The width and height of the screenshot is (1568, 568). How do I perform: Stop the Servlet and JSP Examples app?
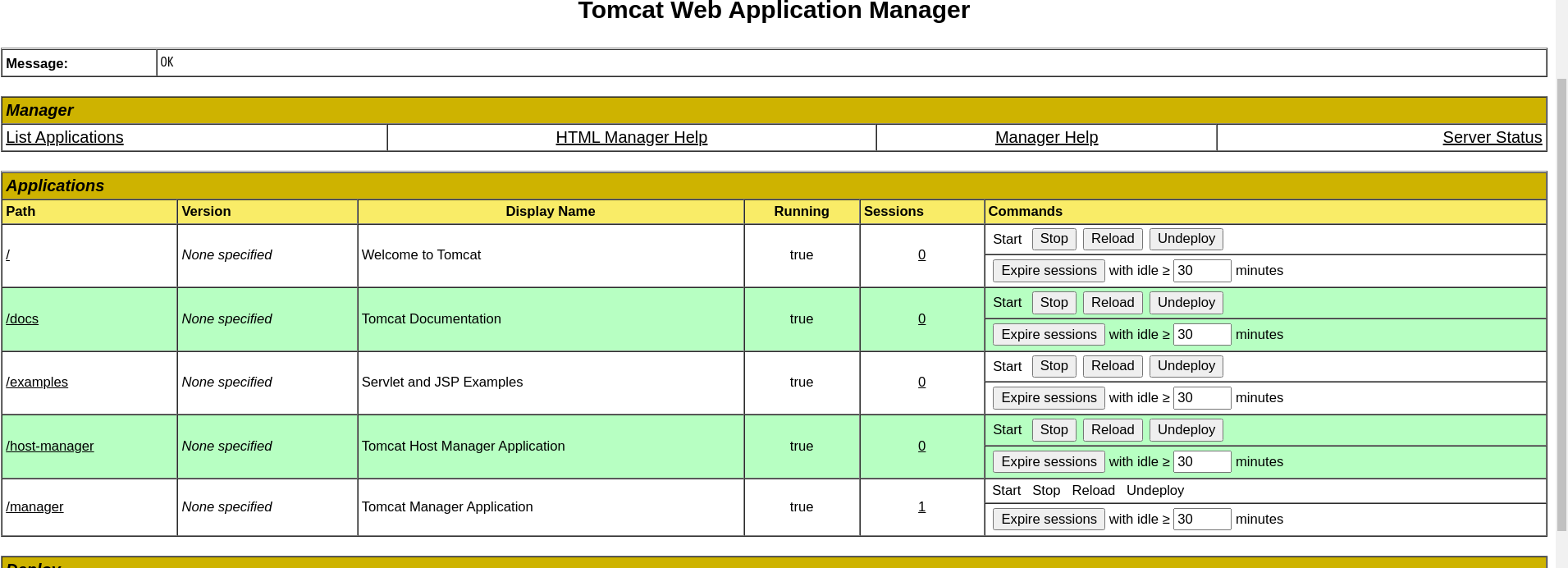pos(1054,366)
